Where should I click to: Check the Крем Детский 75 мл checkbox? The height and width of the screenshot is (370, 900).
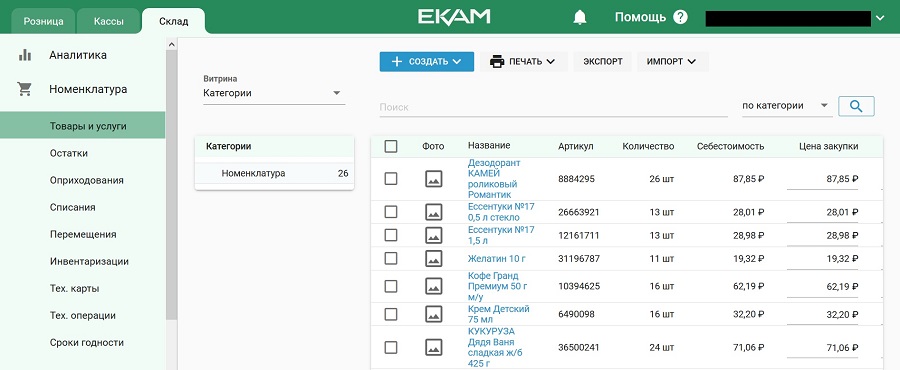(391, 314)
